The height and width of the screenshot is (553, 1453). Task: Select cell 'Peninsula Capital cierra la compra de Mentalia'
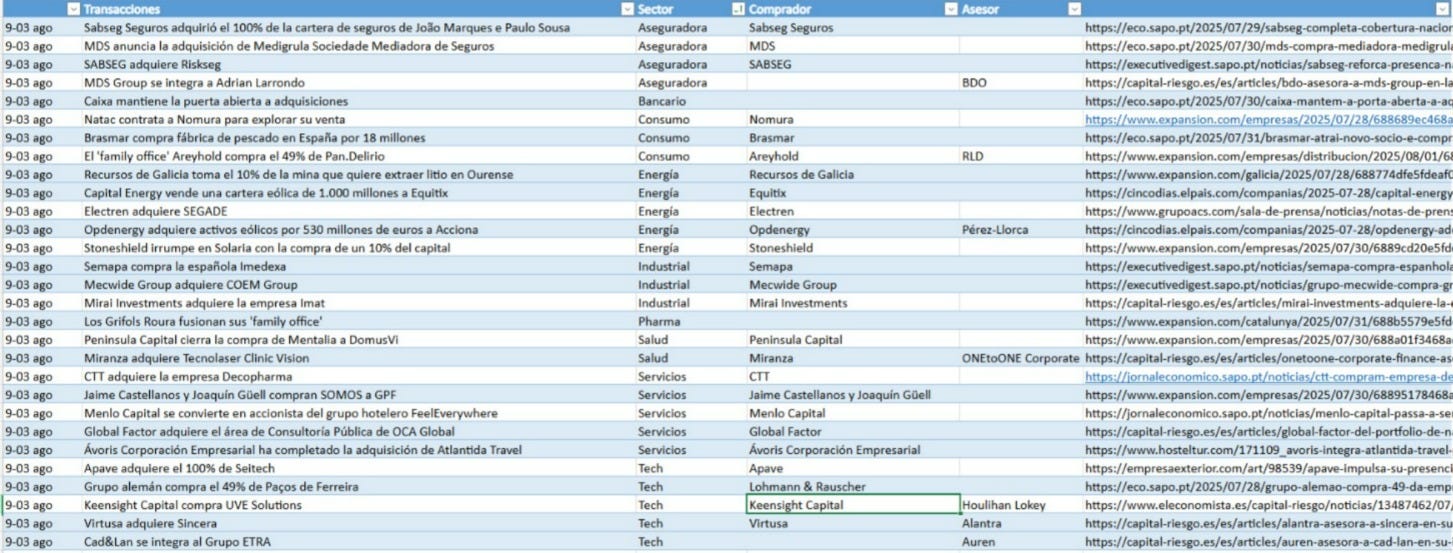coord(358,340)
